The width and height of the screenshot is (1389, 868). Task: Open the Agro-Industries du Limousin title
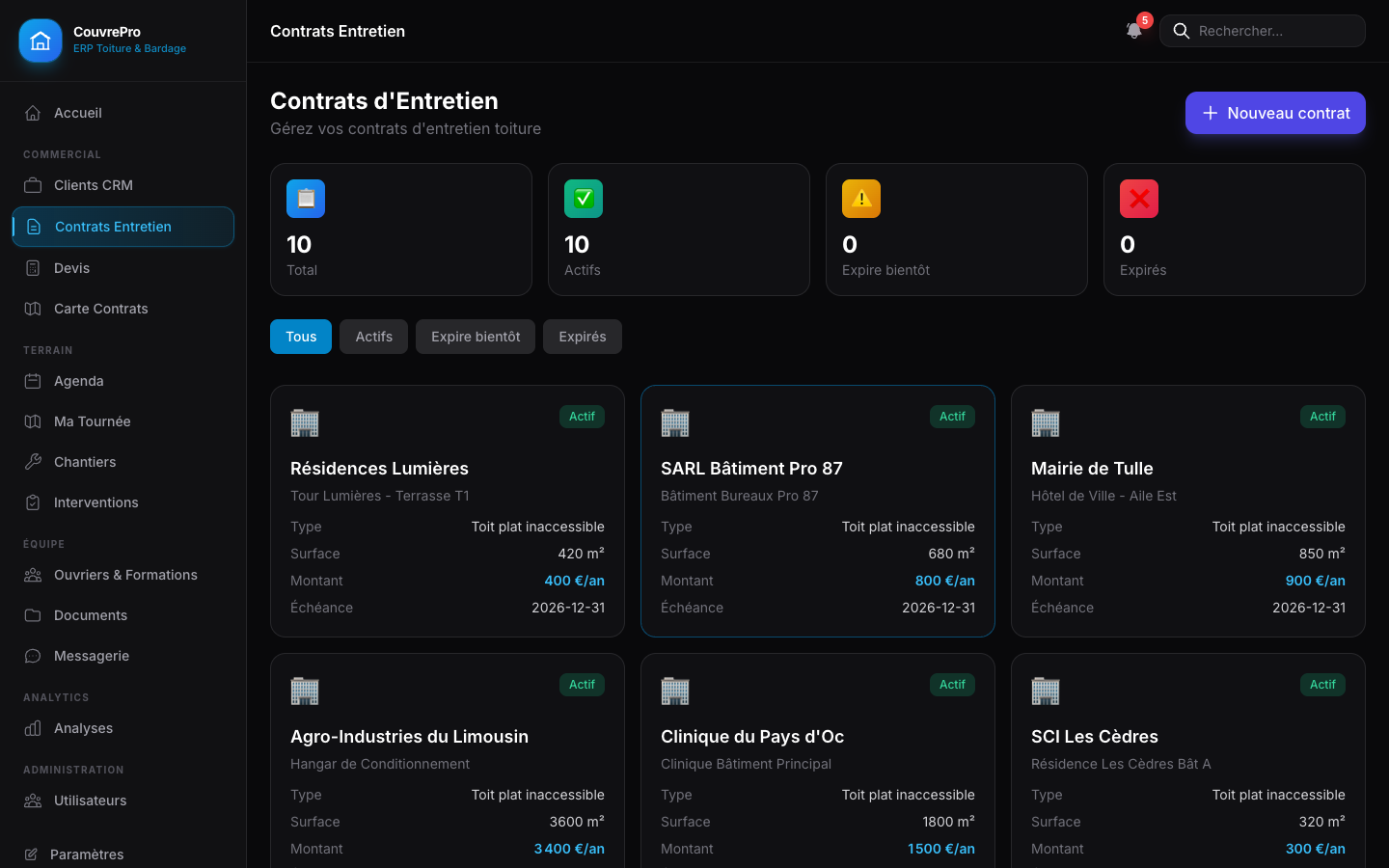[409, 737]
